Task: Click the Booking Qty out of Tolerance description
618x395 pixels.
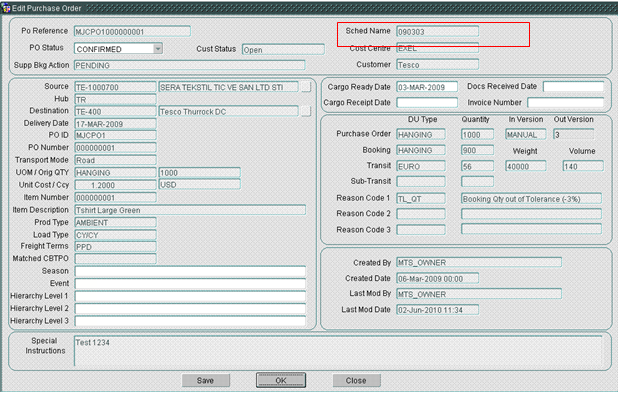Action: tap(531, 198)
